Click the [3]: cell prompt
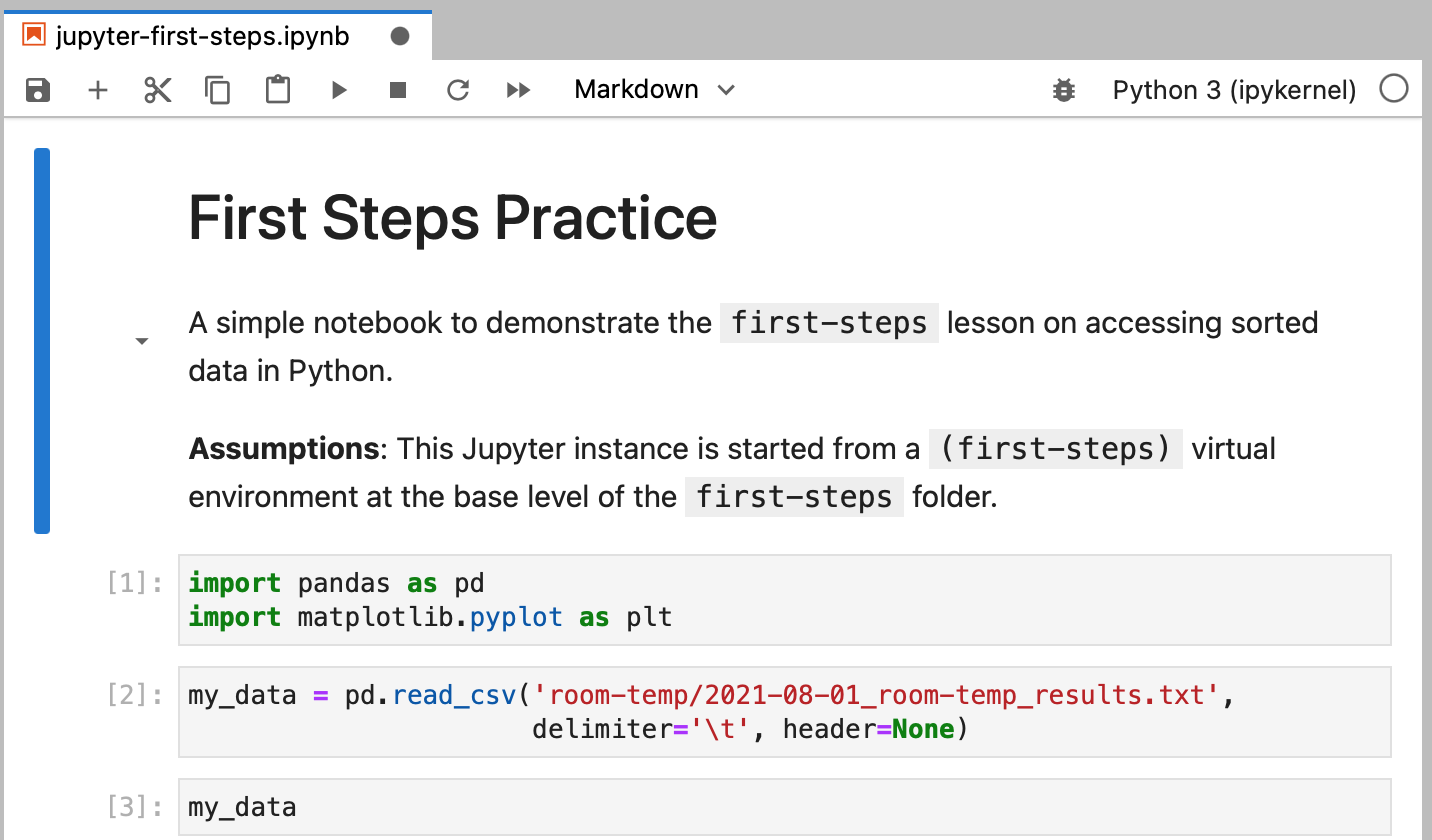1432x840 pixels. (x=135, y=807)
